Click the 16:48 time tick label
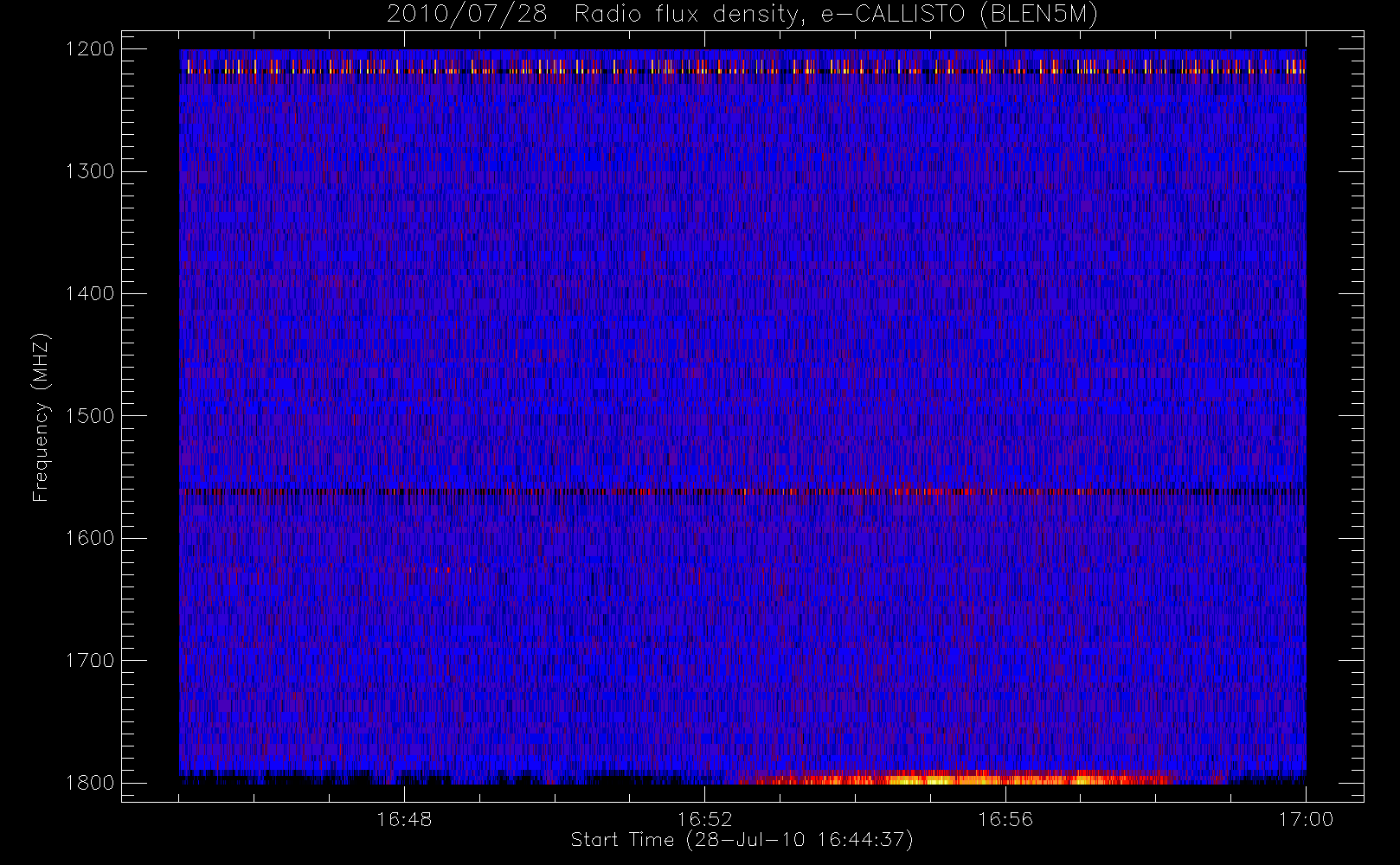The height and width of the screenshot is (865, 1400). pos(404,819)
